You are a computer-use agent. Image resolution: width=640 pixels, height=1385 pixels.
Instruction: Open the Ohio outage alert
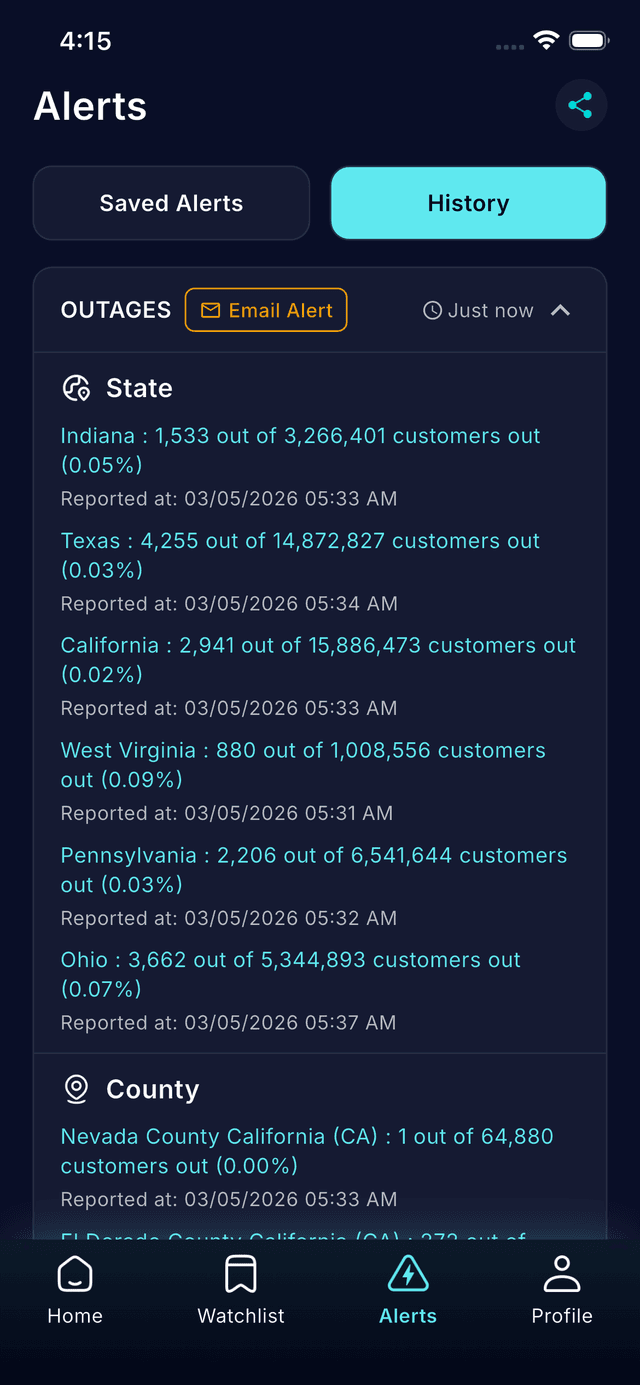pos(290,974)
